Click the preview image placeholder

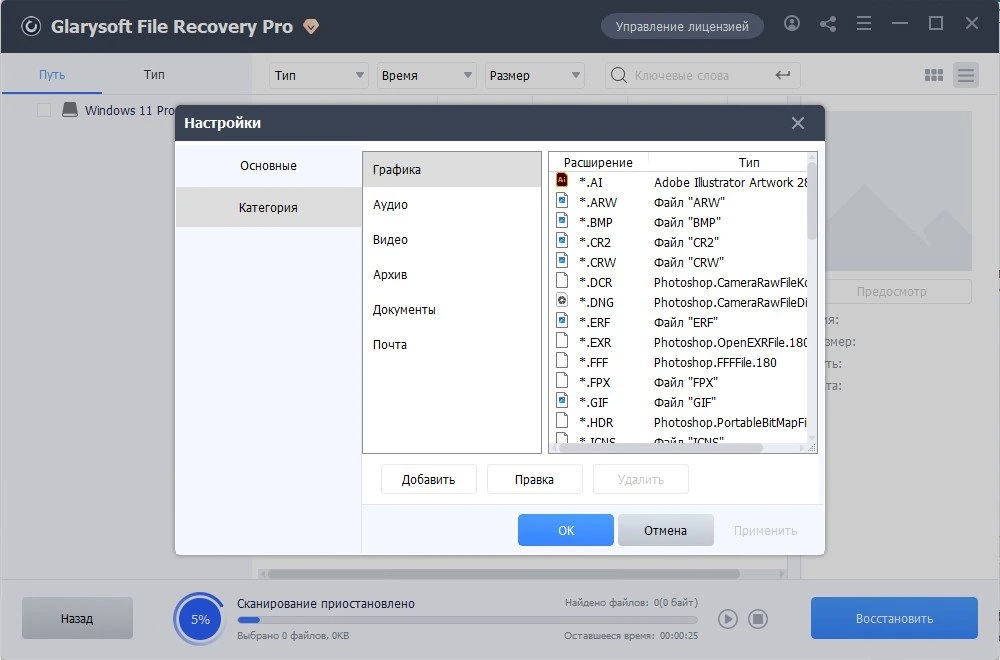(898, 191)
